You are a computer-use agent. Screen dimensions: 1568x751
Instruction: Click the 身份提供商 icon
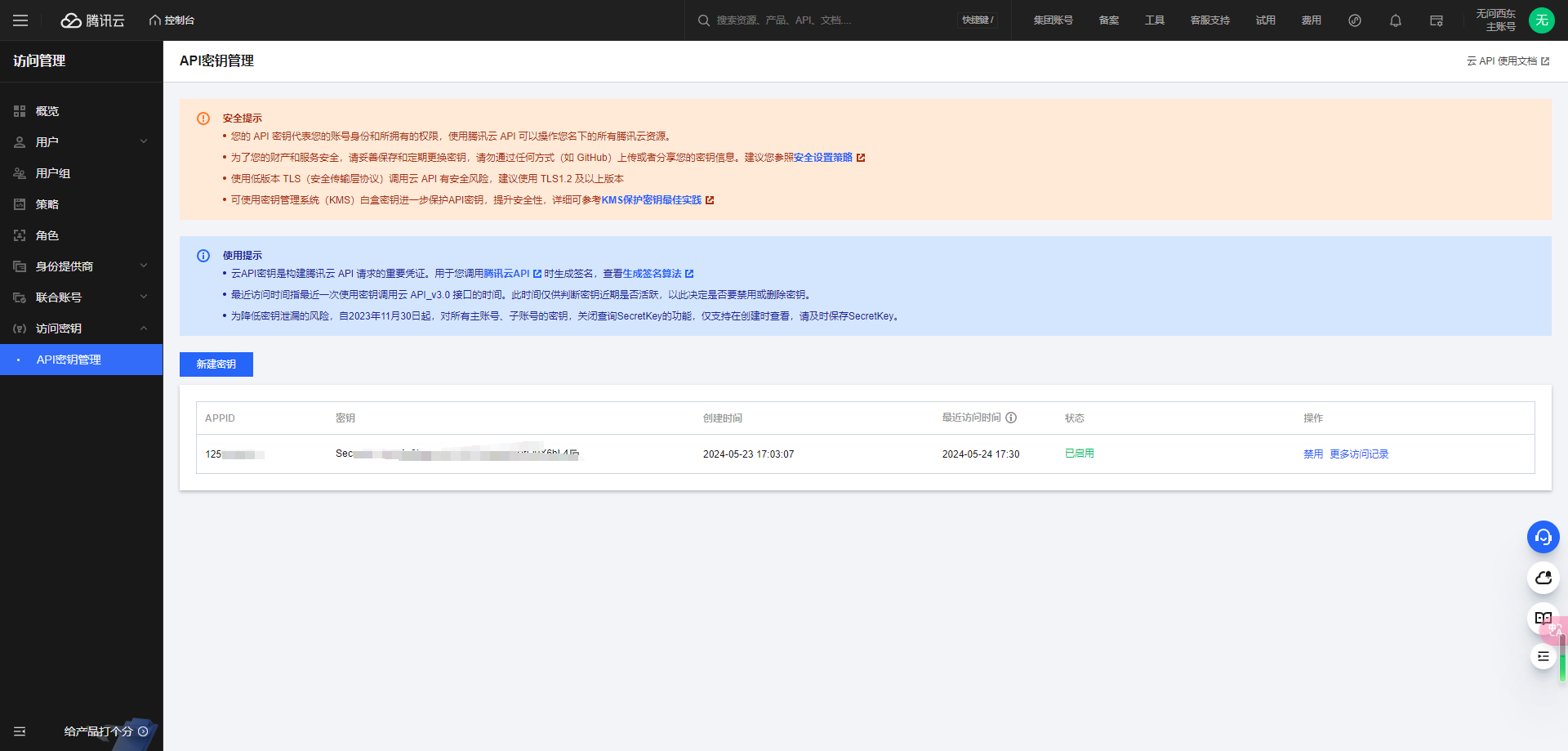click(20, 266)
